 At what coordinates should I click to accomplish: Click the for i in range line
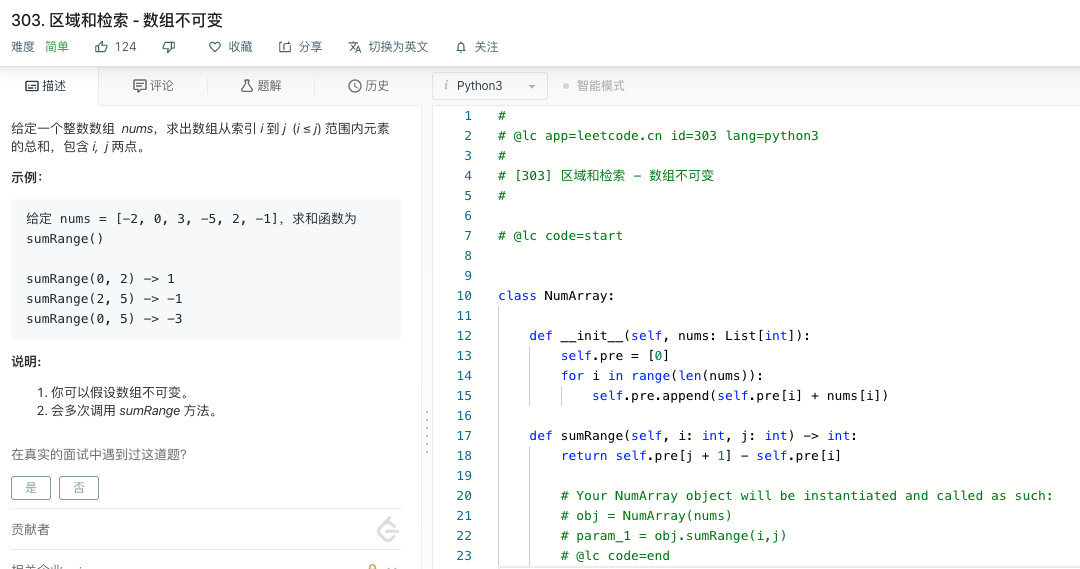[x=662, y=375]
